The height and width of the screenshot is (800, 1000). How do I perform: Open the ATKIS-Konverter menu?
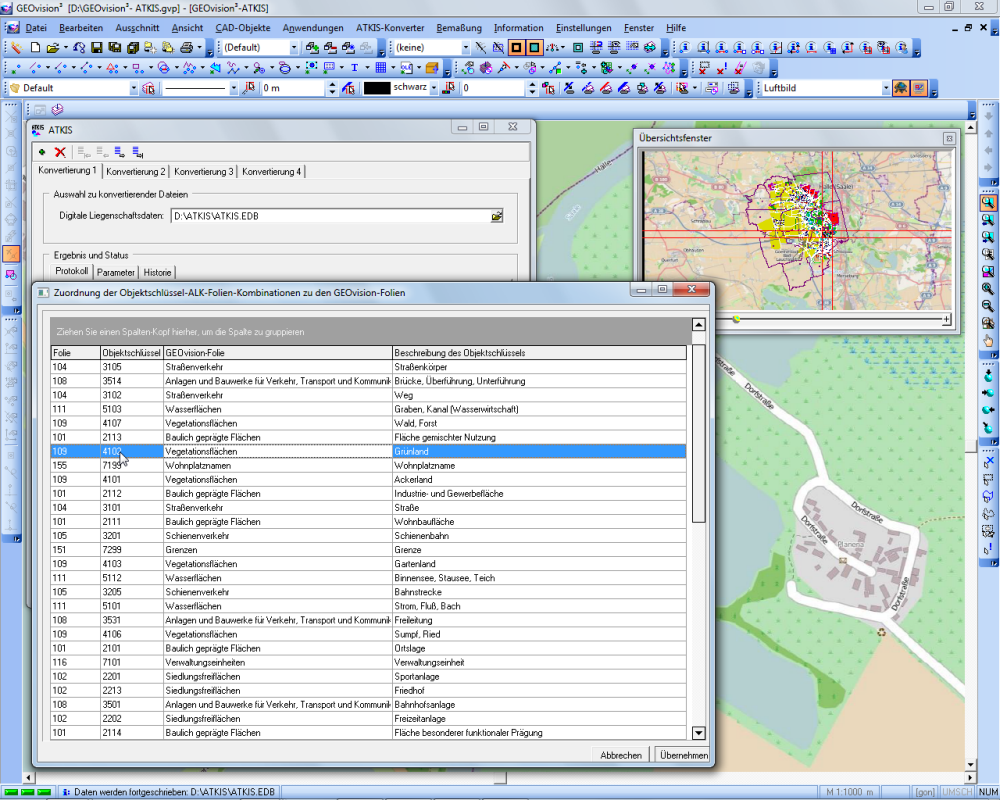[389, 28]
